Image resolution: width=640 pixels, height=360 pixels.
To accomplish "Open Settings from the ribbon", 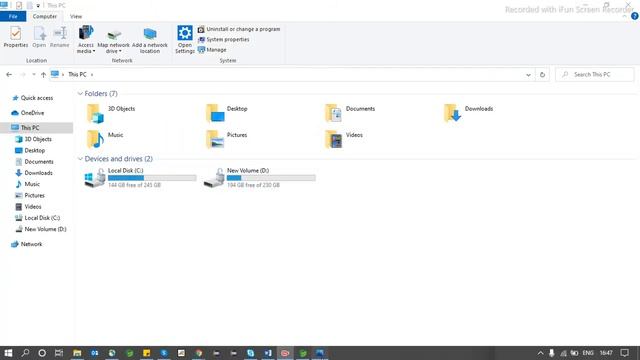I will 184,39.
